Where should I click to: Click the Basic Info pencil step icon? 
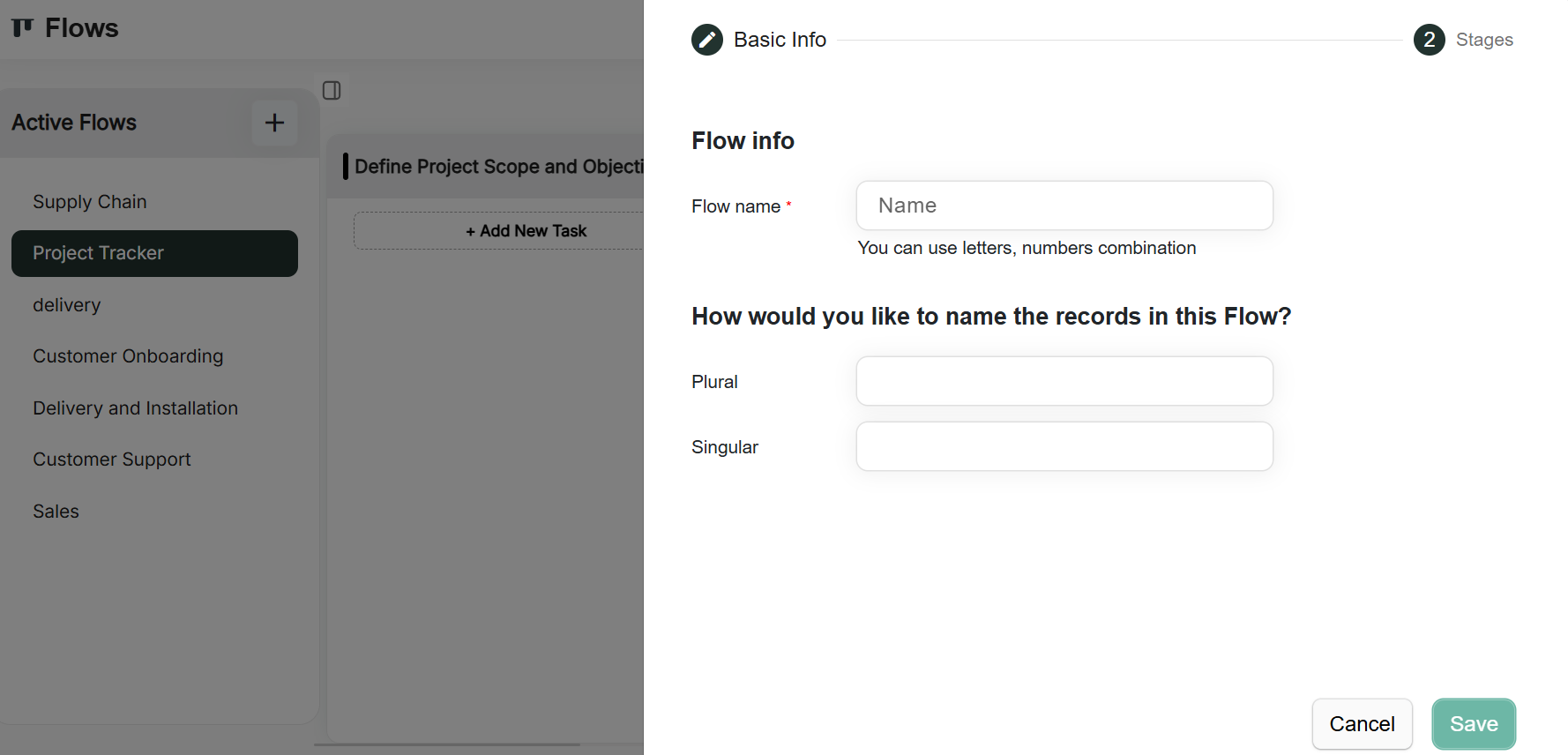(707, 40)
